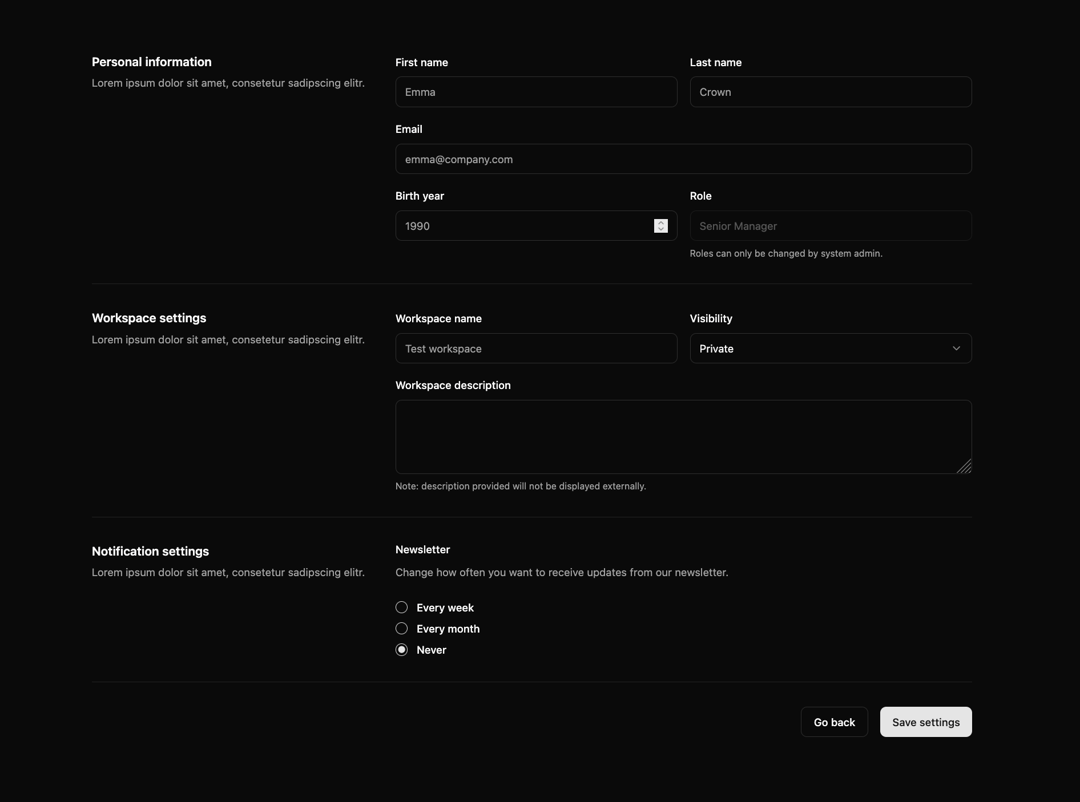
Task: Click the Workspace settings heading
Action: pyautogui.click(x=149, y=318)
